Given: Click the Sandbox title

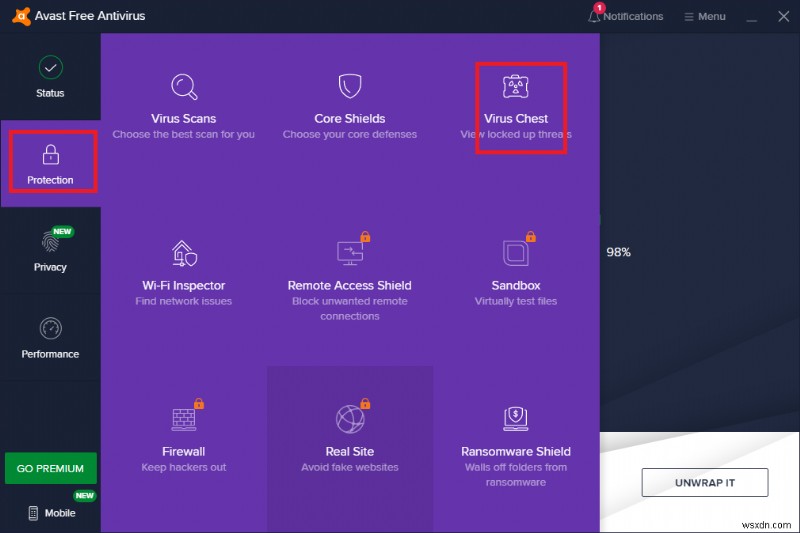Looking at the screenshot, I should 516,286.
